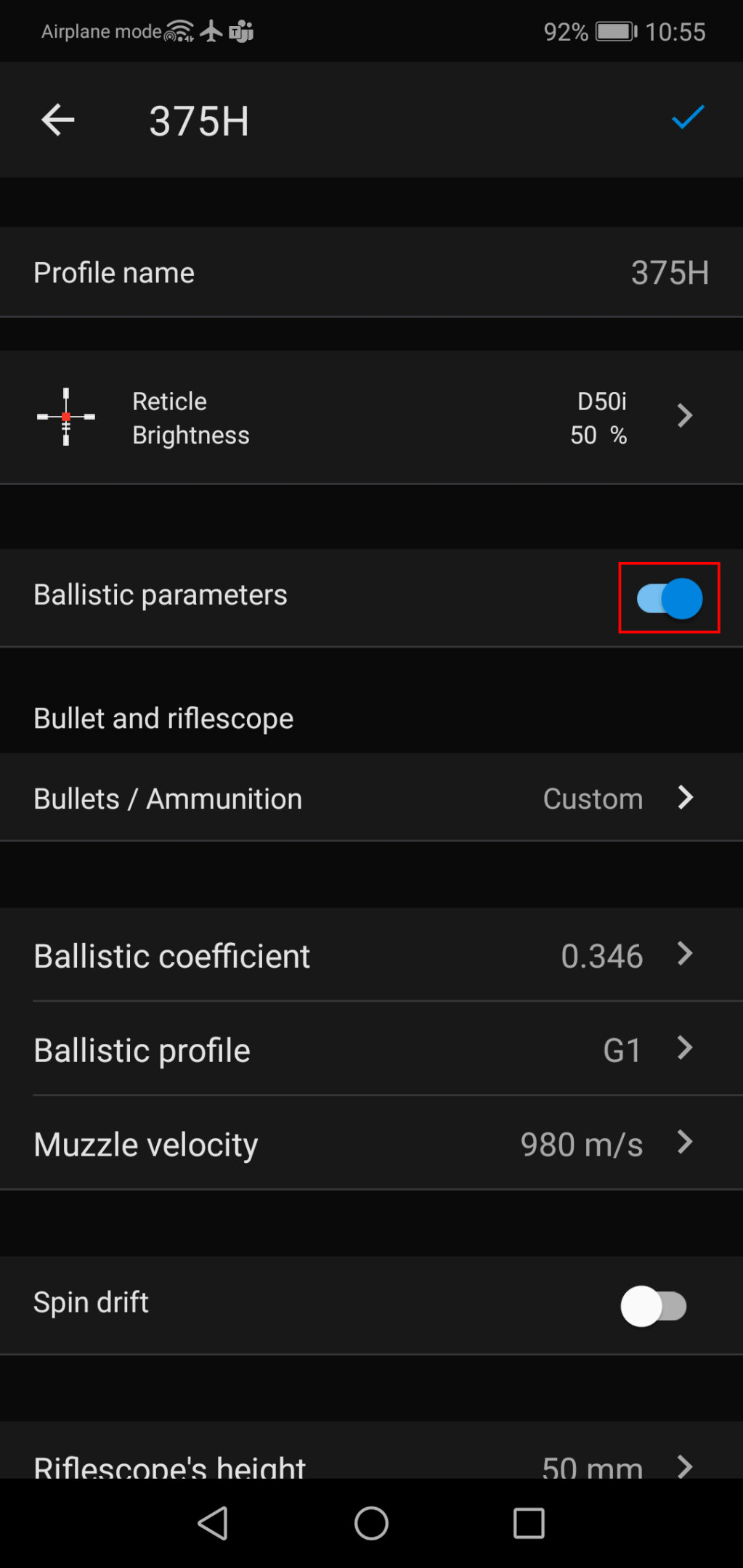Open Ballistic coefficient chevron
This screenshot has width=743, height=1568.
click(x=685, y=954)
